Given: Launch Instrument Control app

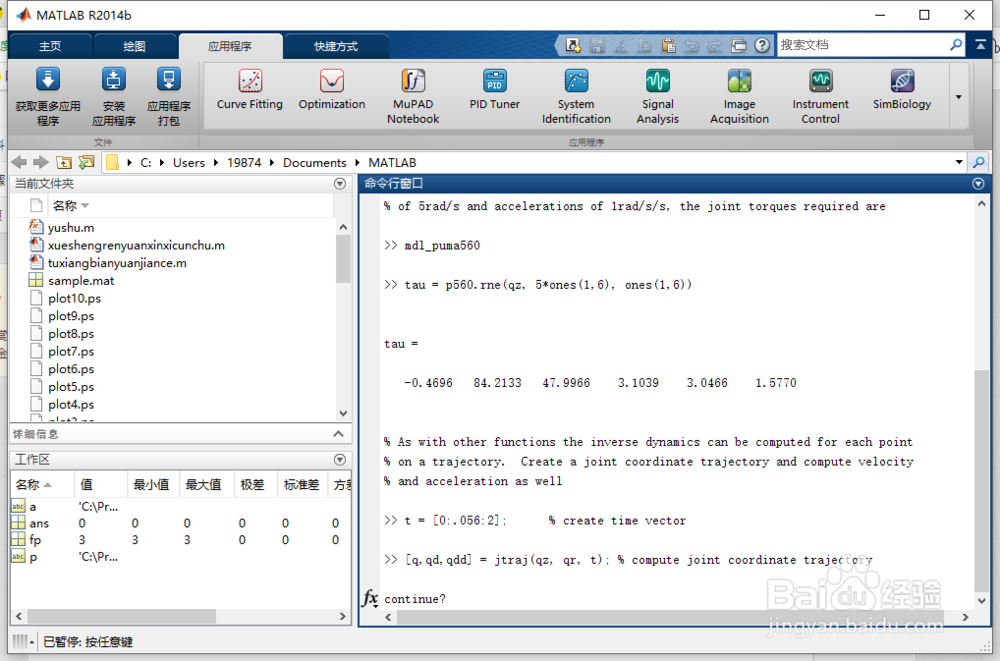Looking at the screenshot, I should [x=820, y=96].
